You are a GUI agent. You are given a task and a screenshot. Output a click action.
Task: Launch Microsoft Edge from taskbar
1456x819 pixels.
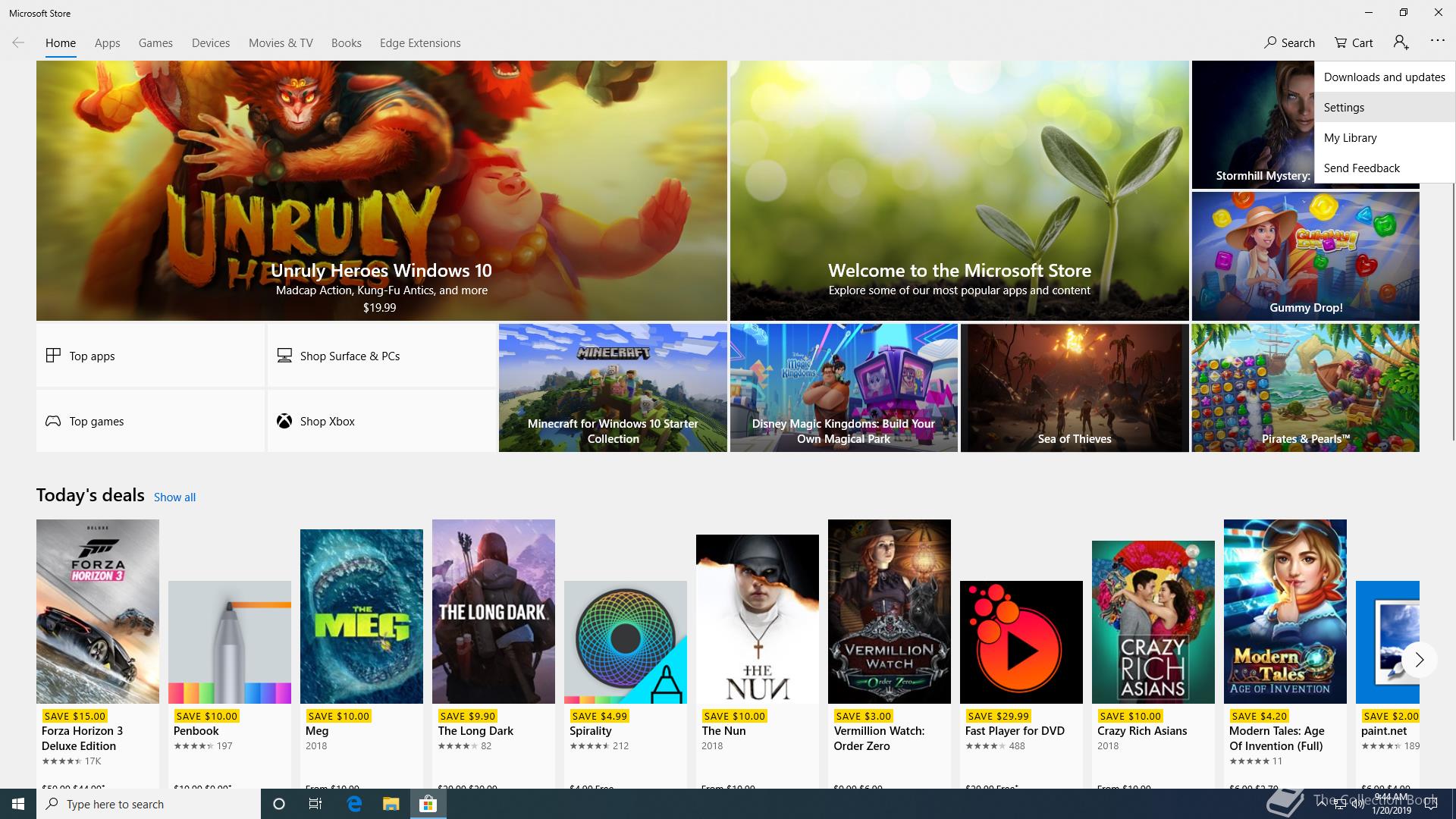pos(353,804)
